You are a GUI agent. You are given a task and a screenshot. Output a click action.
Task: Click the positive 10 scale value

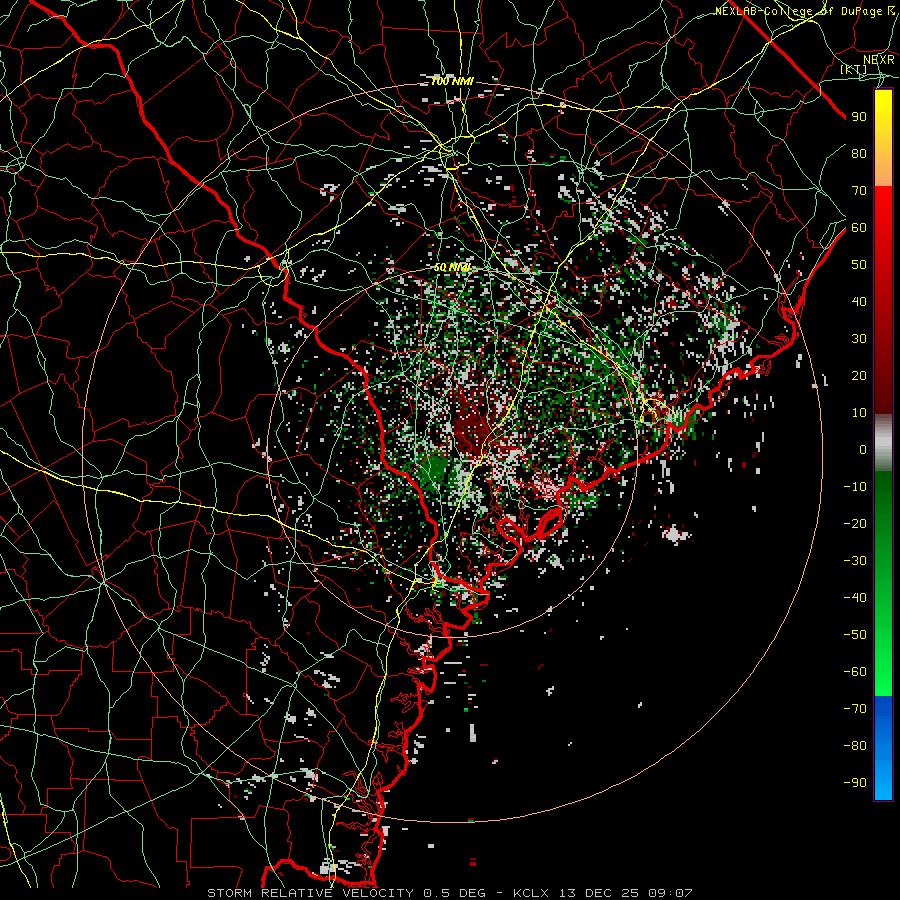coord(859,413)
